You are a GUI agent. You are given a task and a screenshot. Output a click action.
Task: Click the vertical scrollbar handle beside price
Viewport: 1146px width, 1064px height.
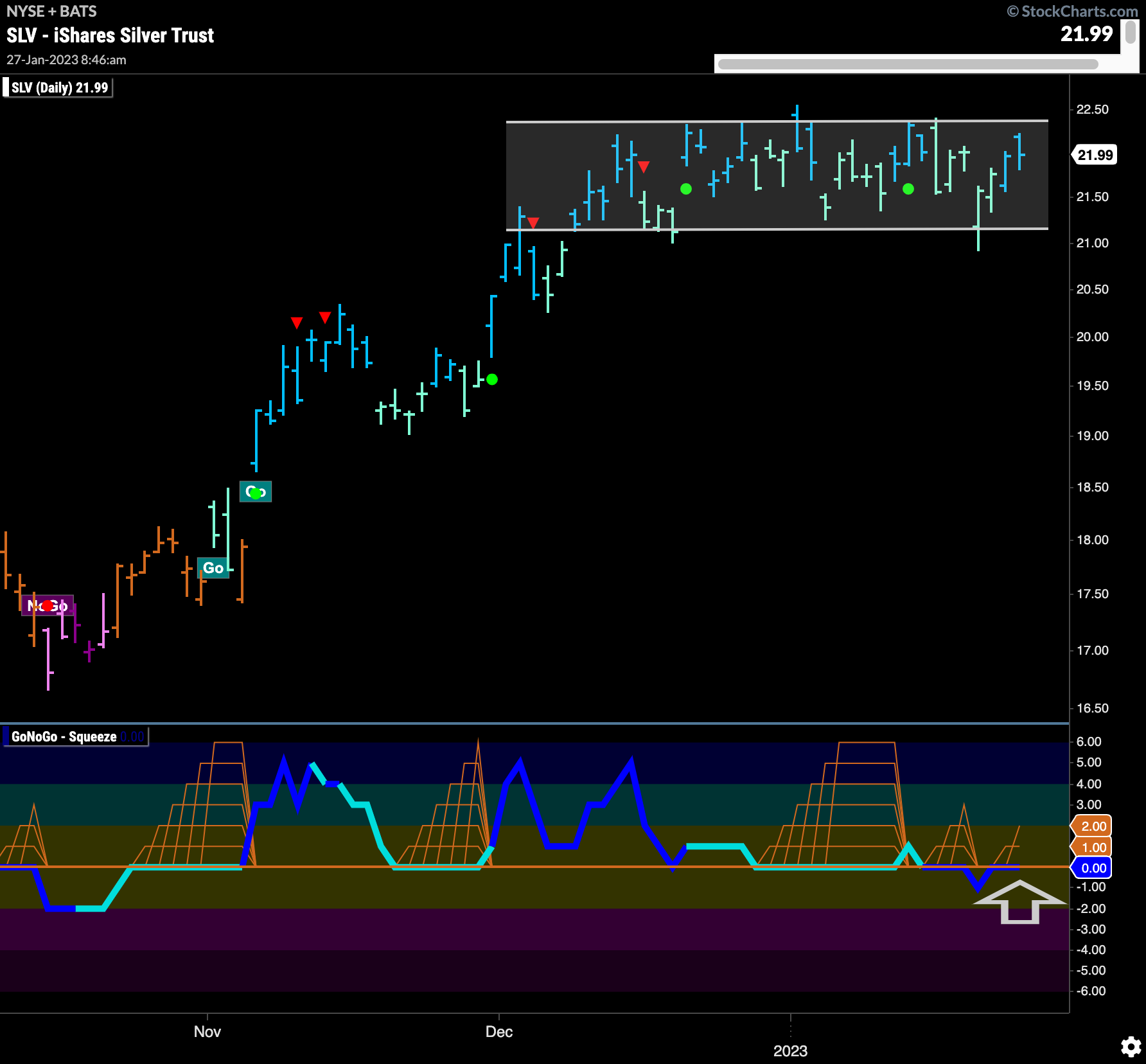[x=1131, y=32]
